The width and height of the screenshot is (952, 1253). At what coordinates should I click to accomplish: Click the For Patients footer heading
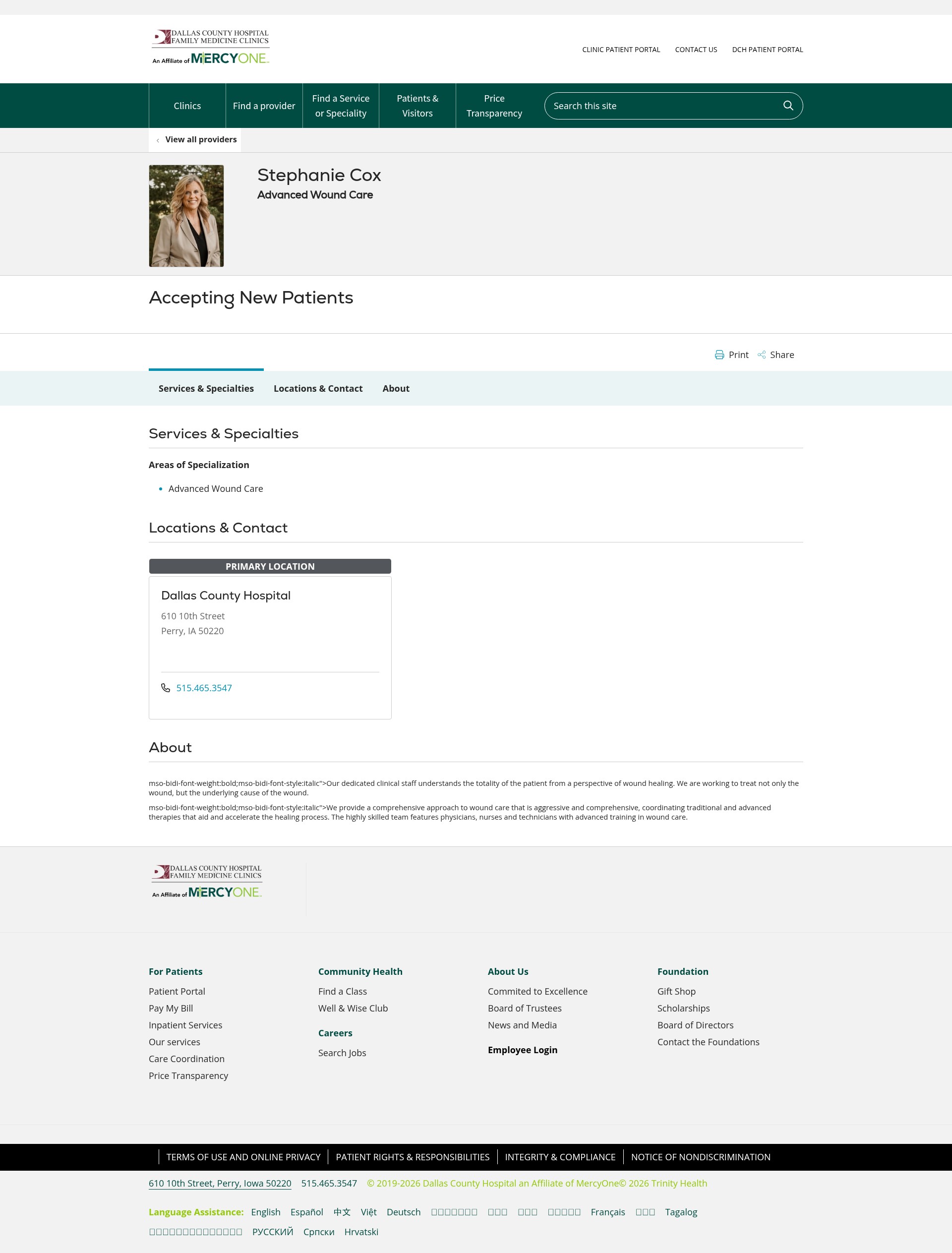click(x=176, y=971)
